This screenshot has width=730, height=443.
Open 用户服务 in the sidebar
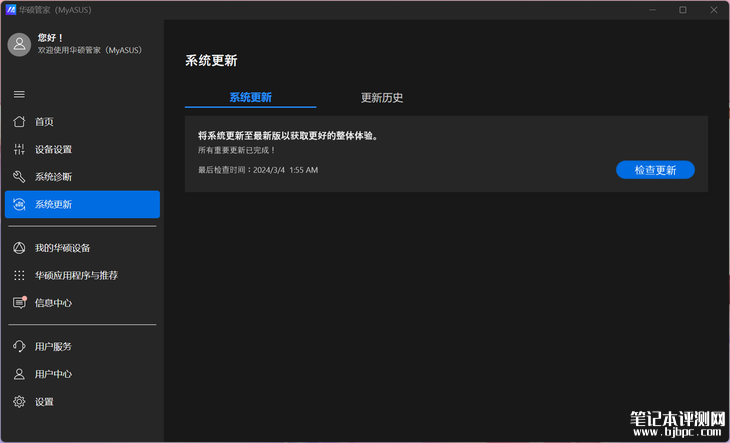82,347
